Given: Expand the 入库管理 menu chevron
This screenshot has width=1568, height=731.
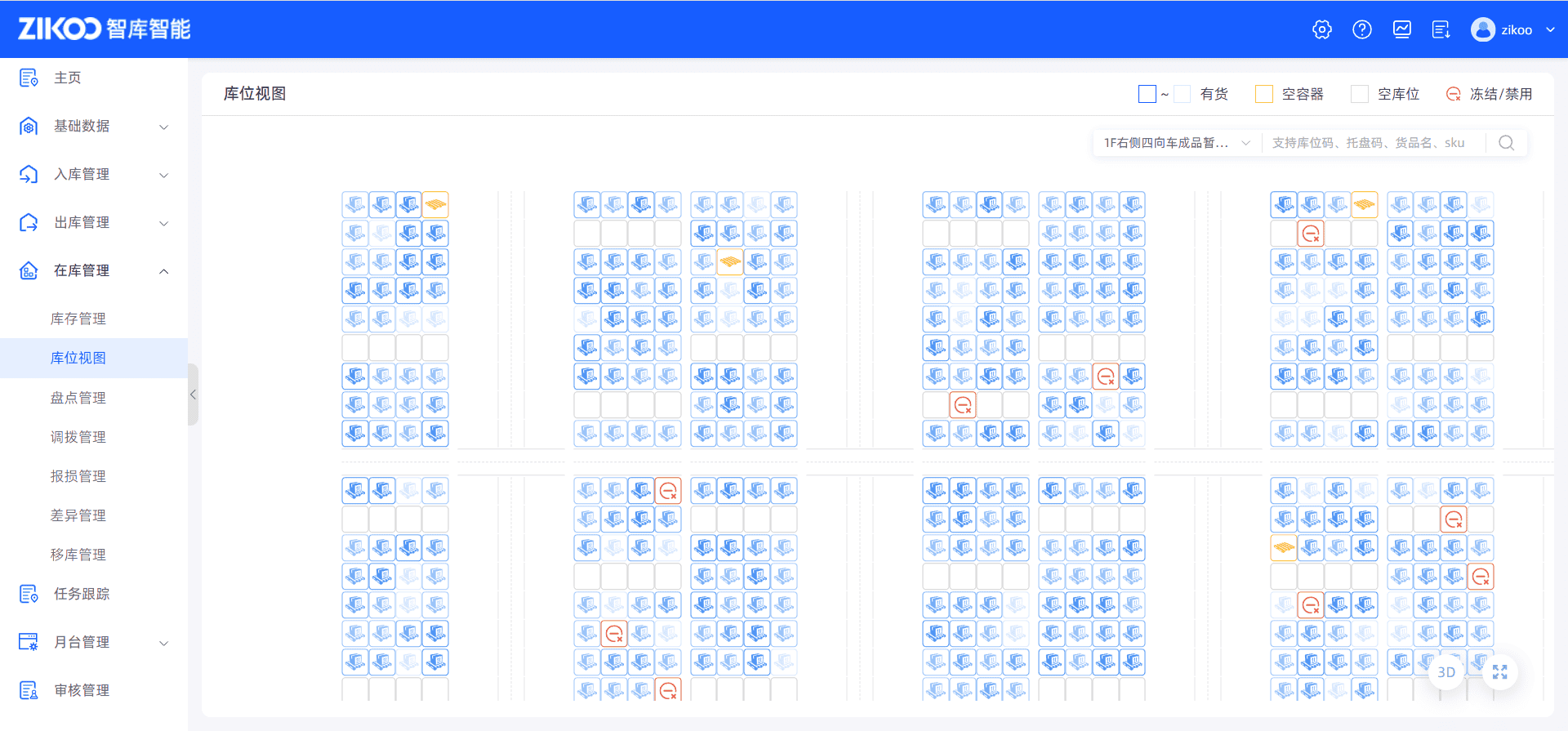Looking at the screenshot, I should tap(164, 175).
